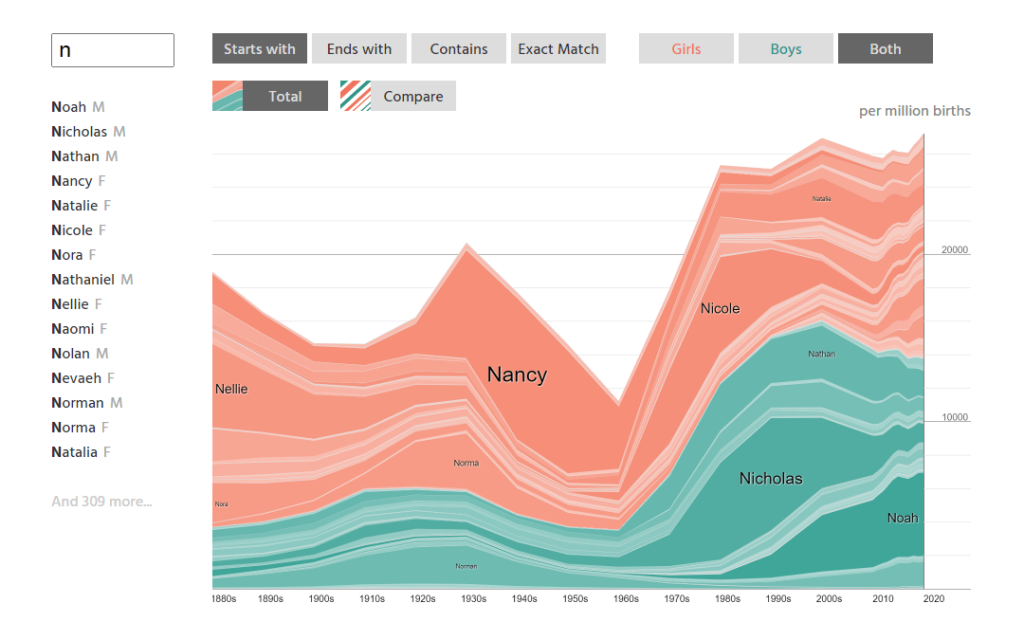This screenshot has width=1024, height=640.
Task: Choose the Contains match mode
Action: 459,49
